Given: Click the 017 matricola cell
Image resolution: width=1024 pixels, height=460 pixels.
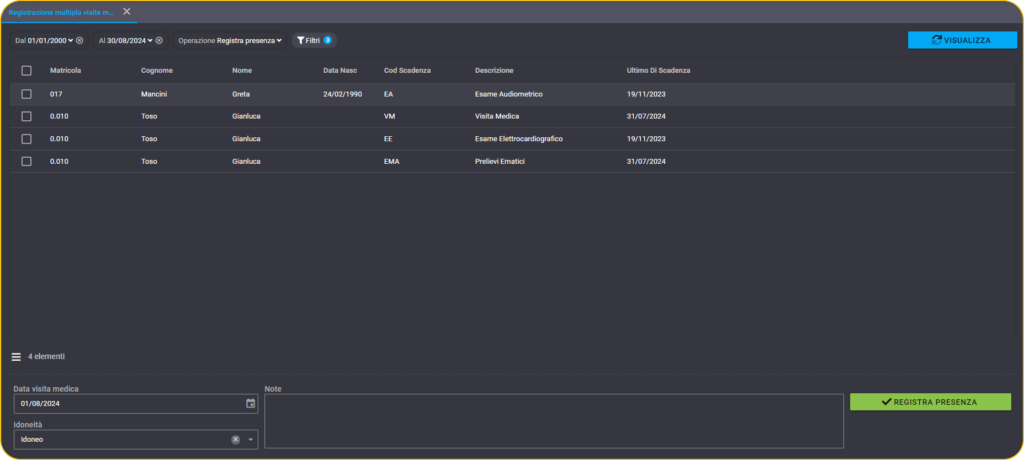Looking at the screenshot, I should click(56, 94).
